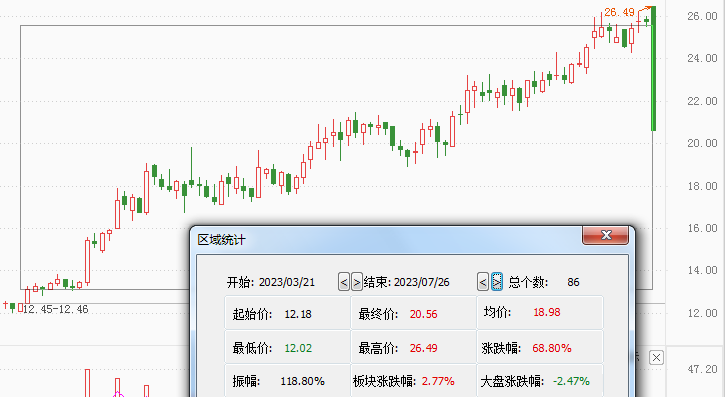Click the 最终价 value 20.56
Image resolution: width=725 pixels, height=397 pixels.
[424, 314]
